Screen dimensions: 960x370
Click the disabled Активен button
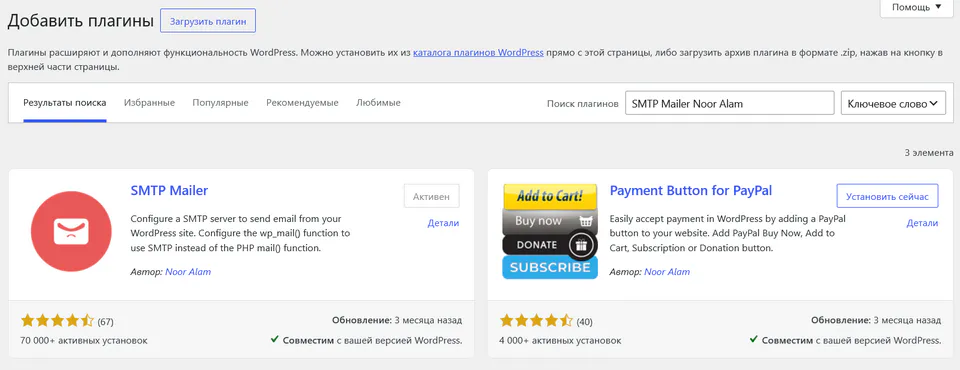click(432, 197)
